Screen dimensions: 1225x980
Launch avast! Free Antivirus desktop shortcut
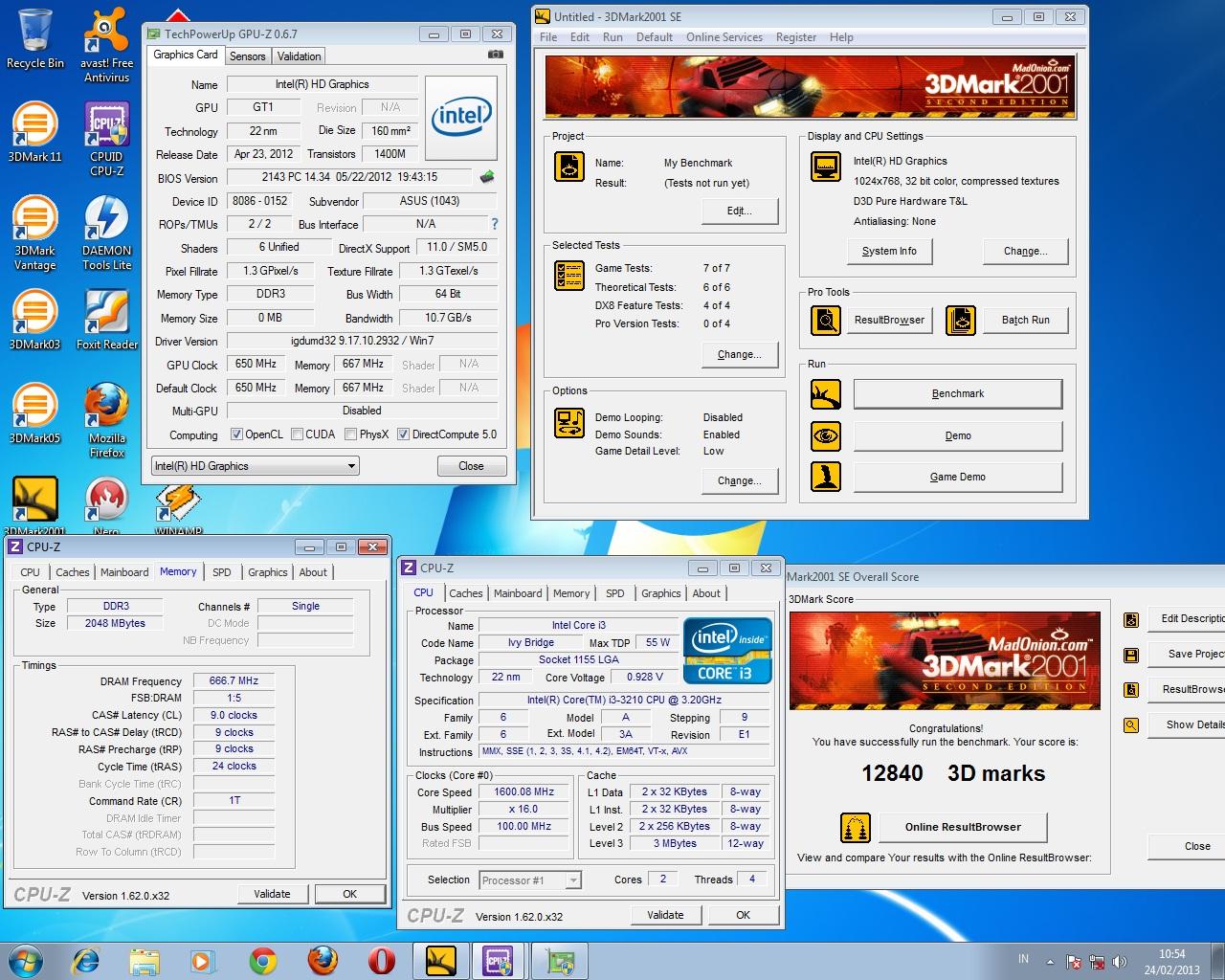click(106, 44)
